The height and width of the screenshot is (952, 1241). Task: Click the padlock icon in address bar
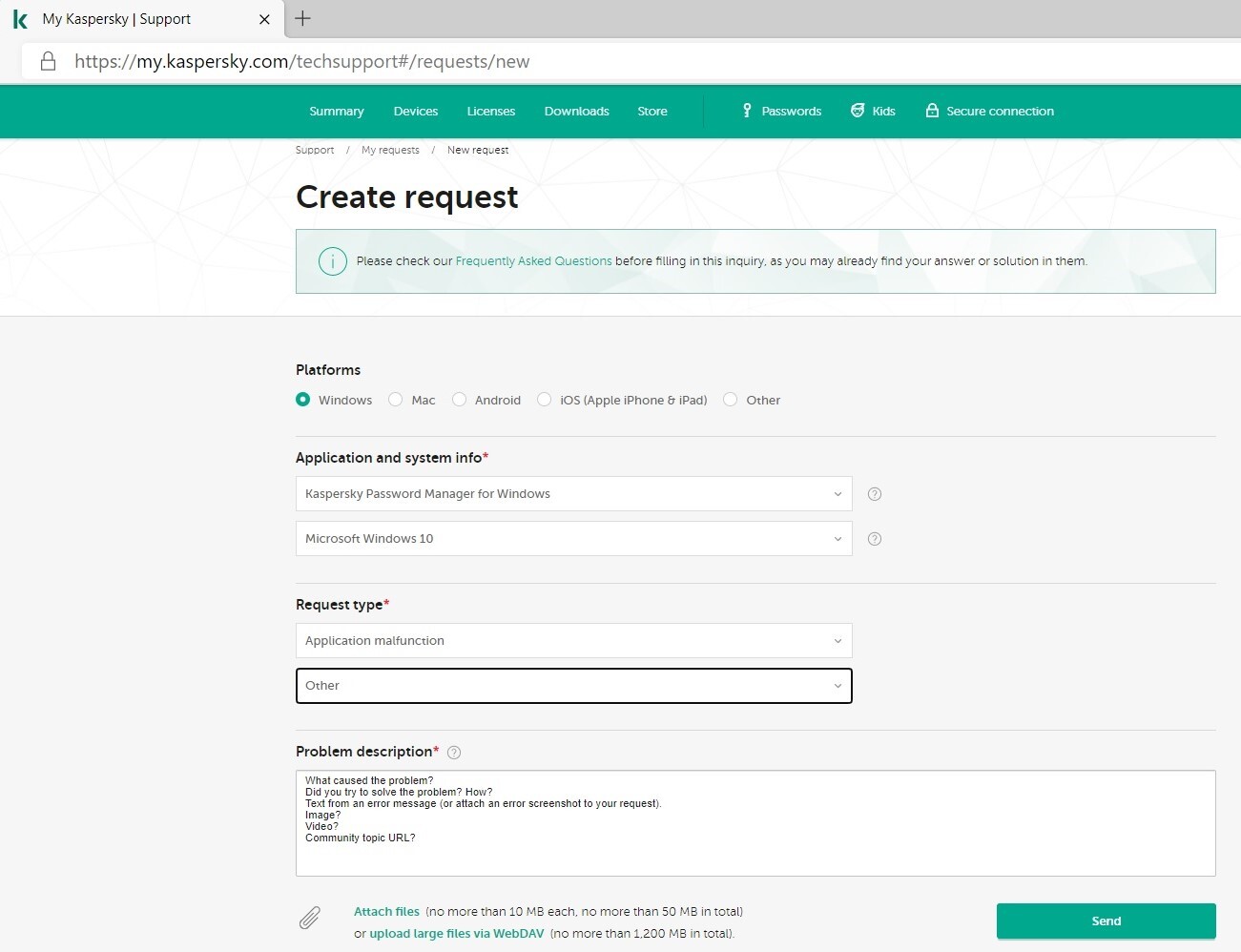click(x=48, y=62)
